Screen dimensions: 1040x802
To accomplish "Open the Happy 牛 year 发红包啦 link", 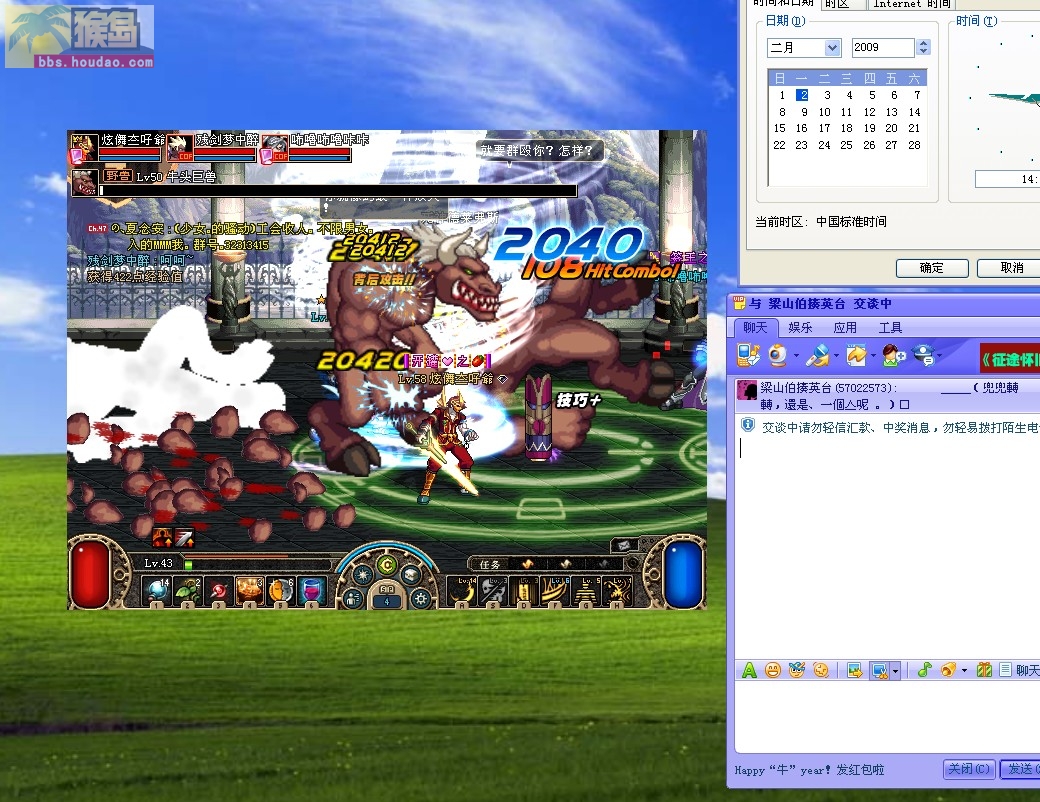I will (x=809, y=770).
